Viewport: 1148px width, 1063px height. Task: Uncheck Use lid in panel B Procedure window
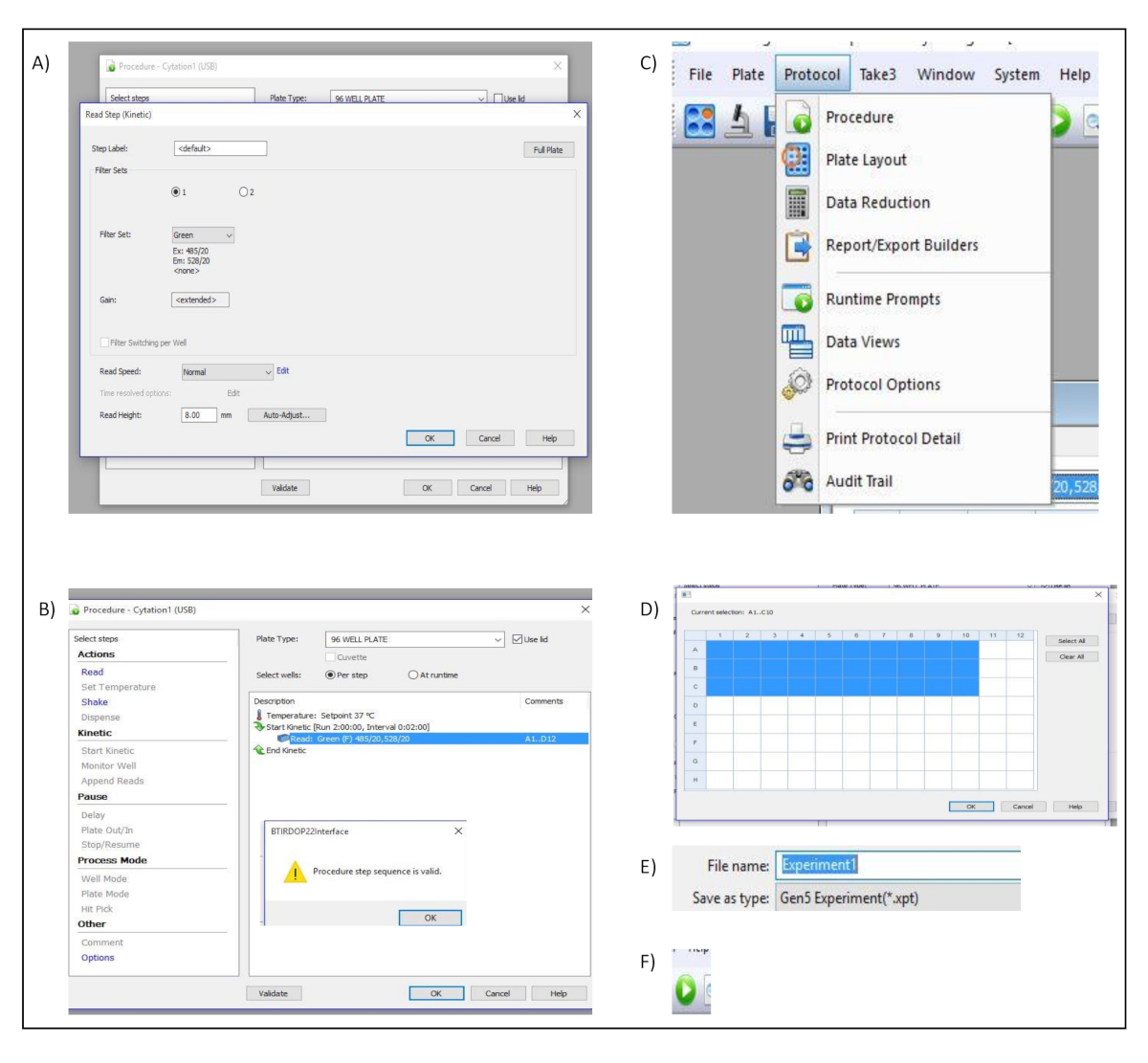pyautogui.click(x=518, y=639)
